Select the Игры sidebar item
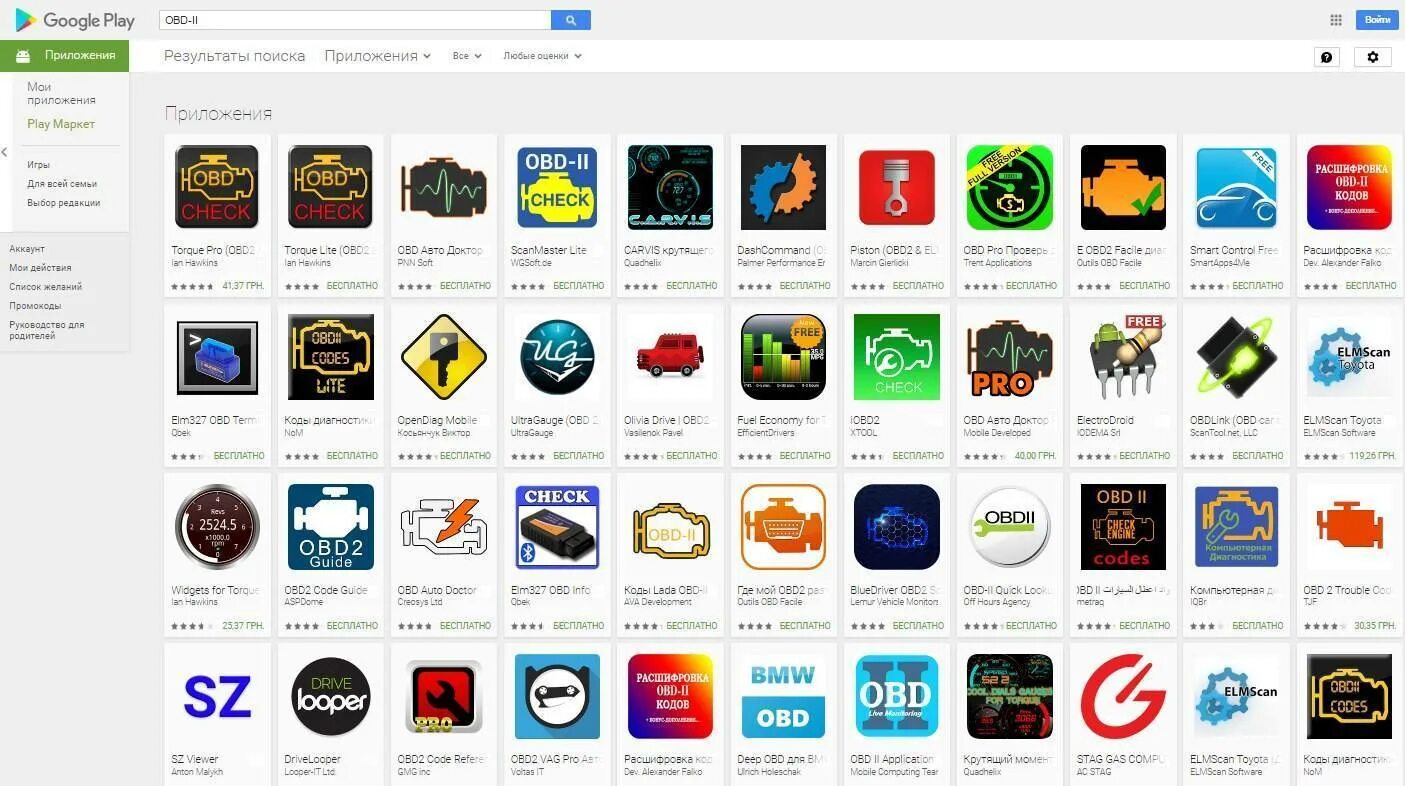 pos(38,165)
